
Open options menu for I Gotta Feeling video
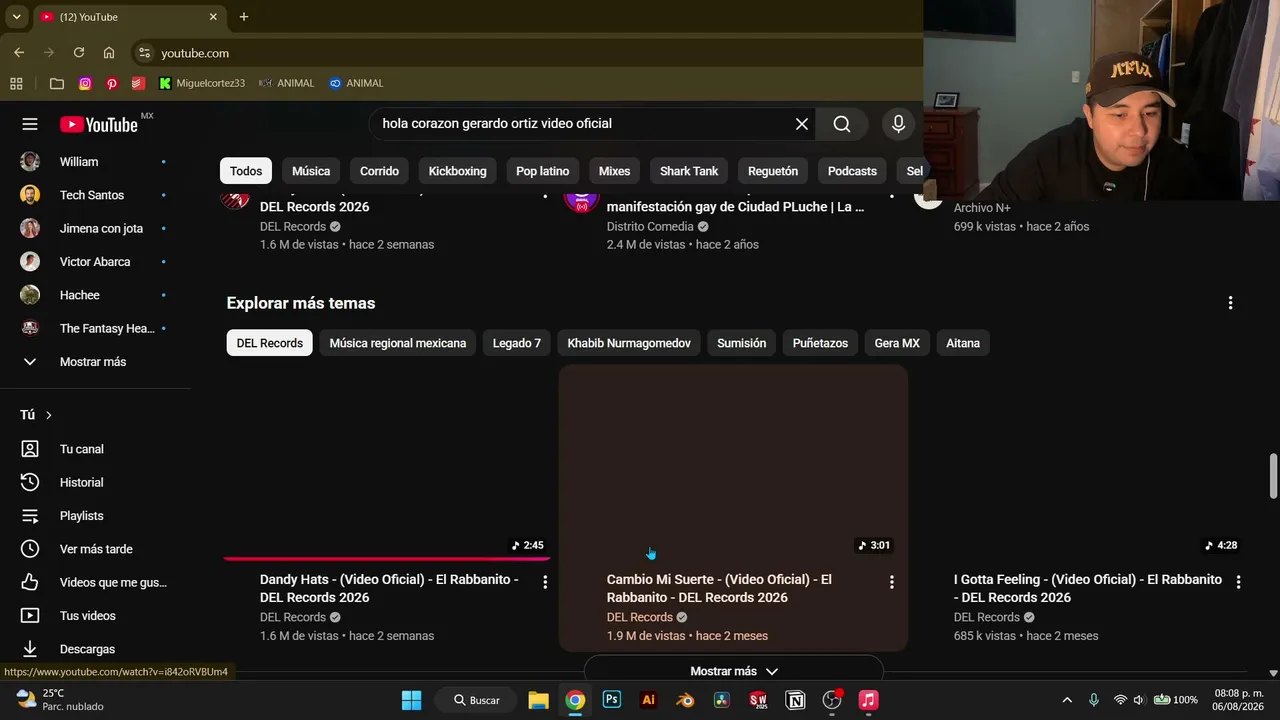1238,582
